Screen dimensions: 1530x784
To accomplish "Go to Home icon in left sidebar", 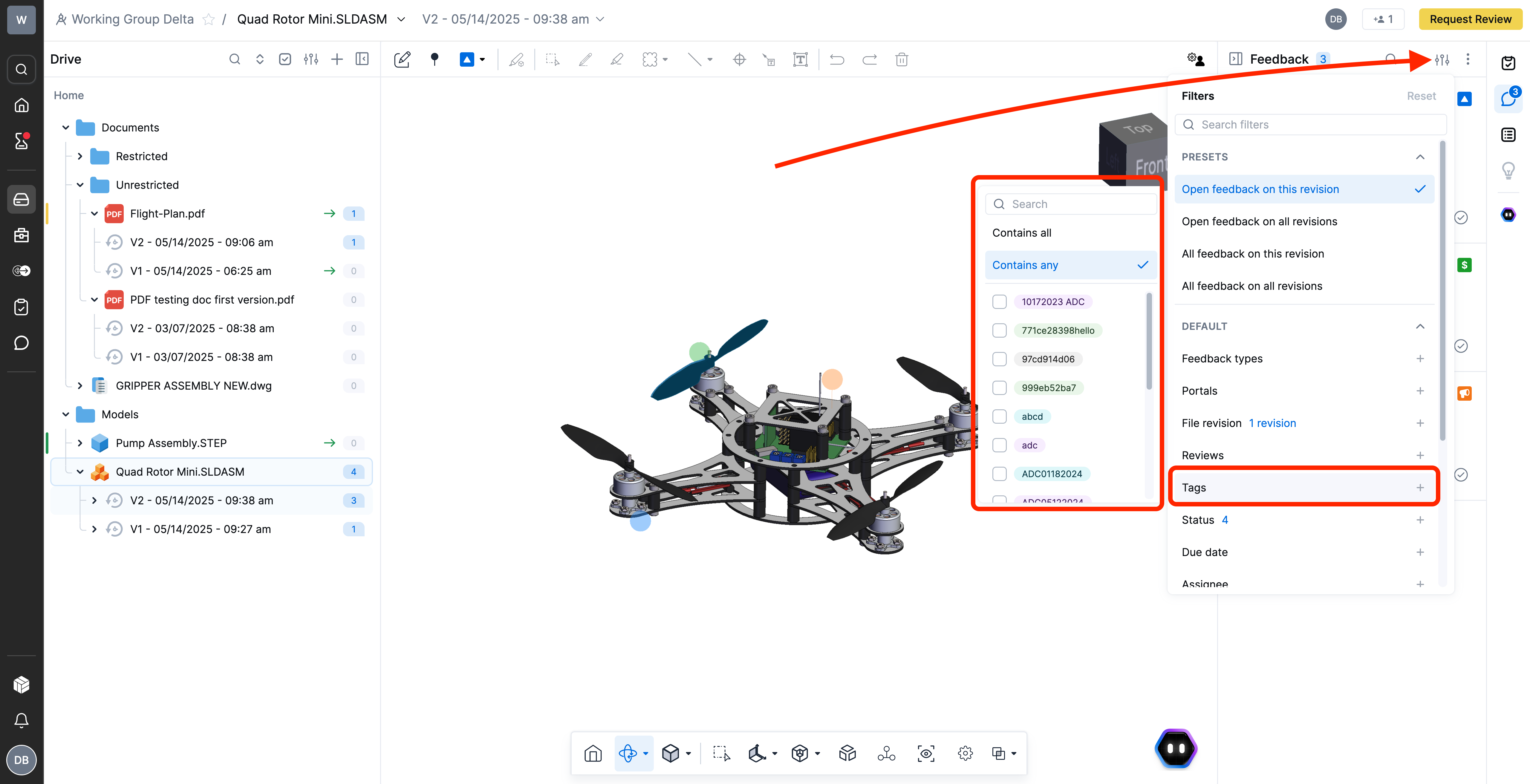I will (x=22, y=105).
